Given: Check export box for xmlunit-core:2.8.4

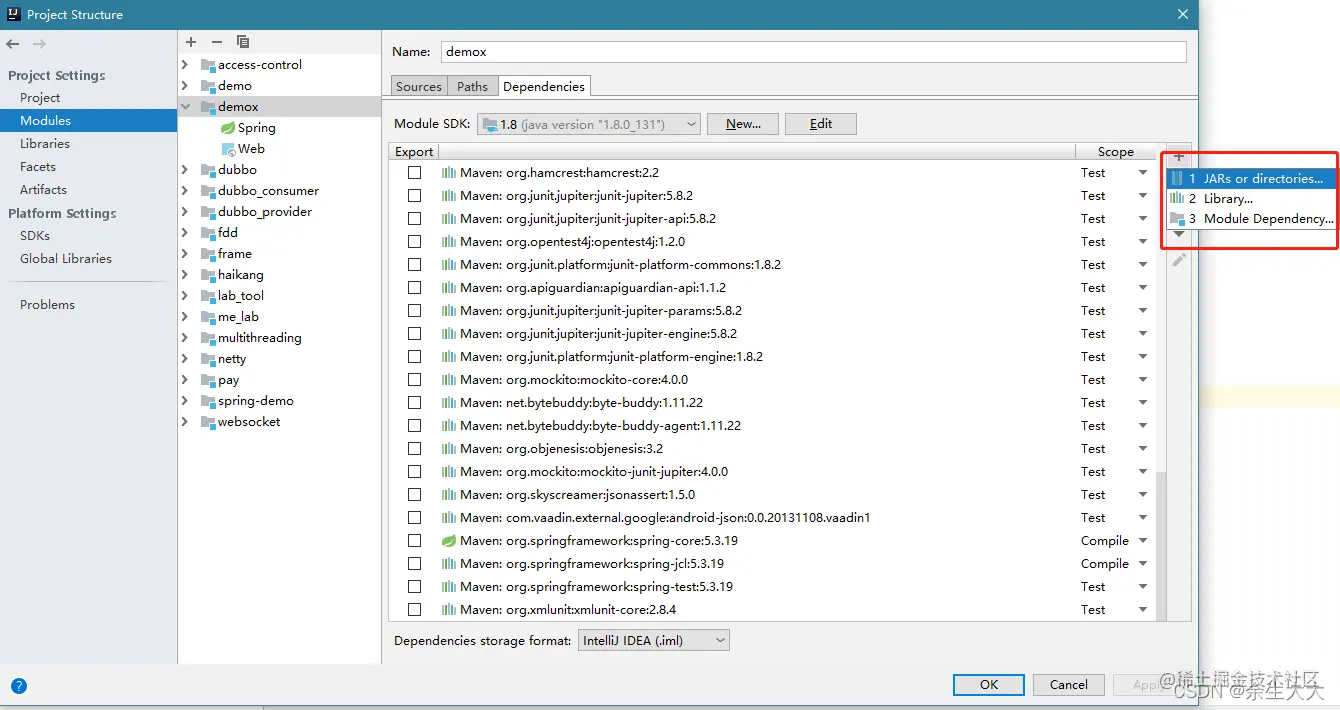Looking at the screenshot, I should [x=414, y=610].
